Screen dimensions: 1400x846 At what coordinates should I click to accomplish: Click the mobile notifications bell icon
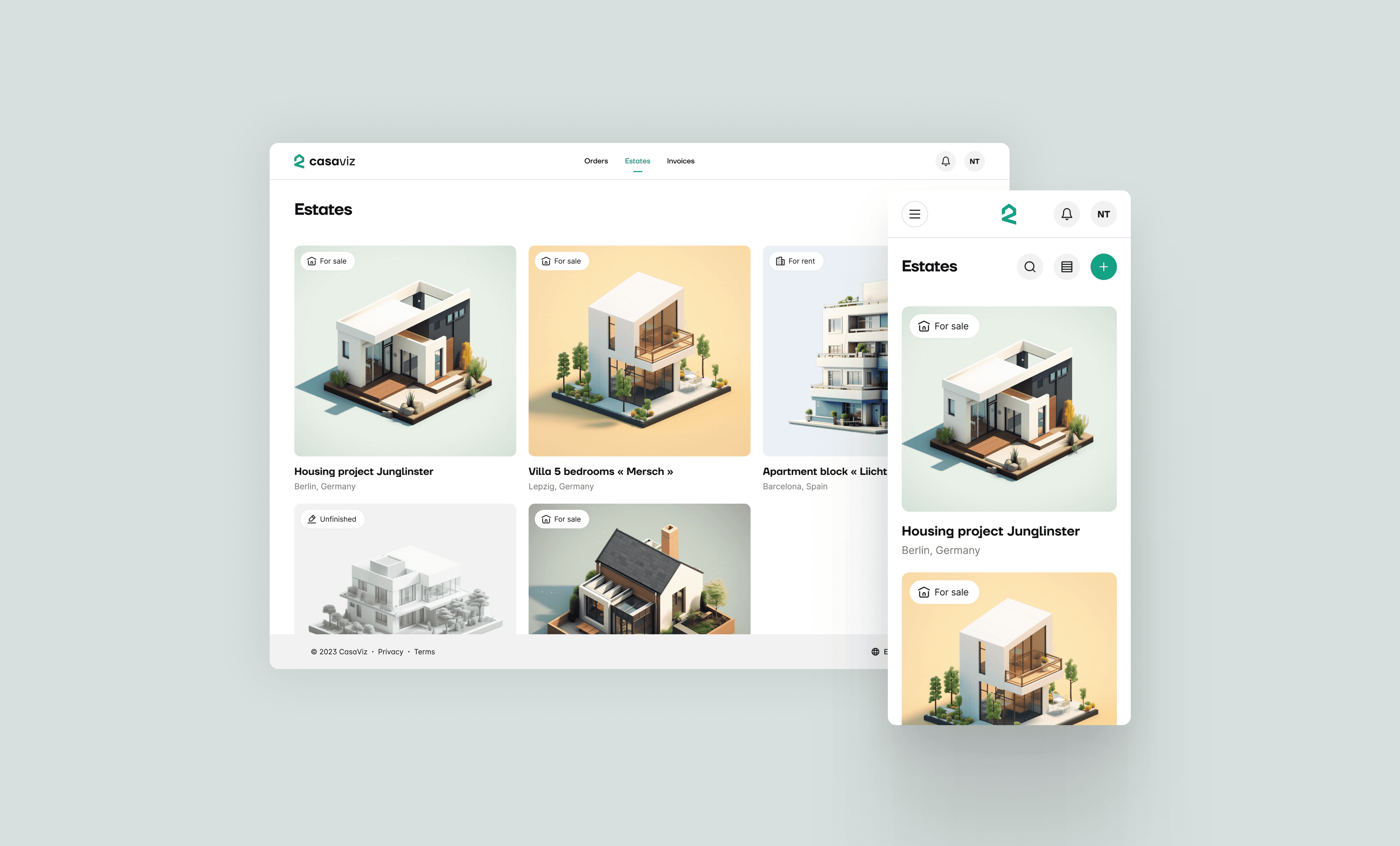[1066, 214]
